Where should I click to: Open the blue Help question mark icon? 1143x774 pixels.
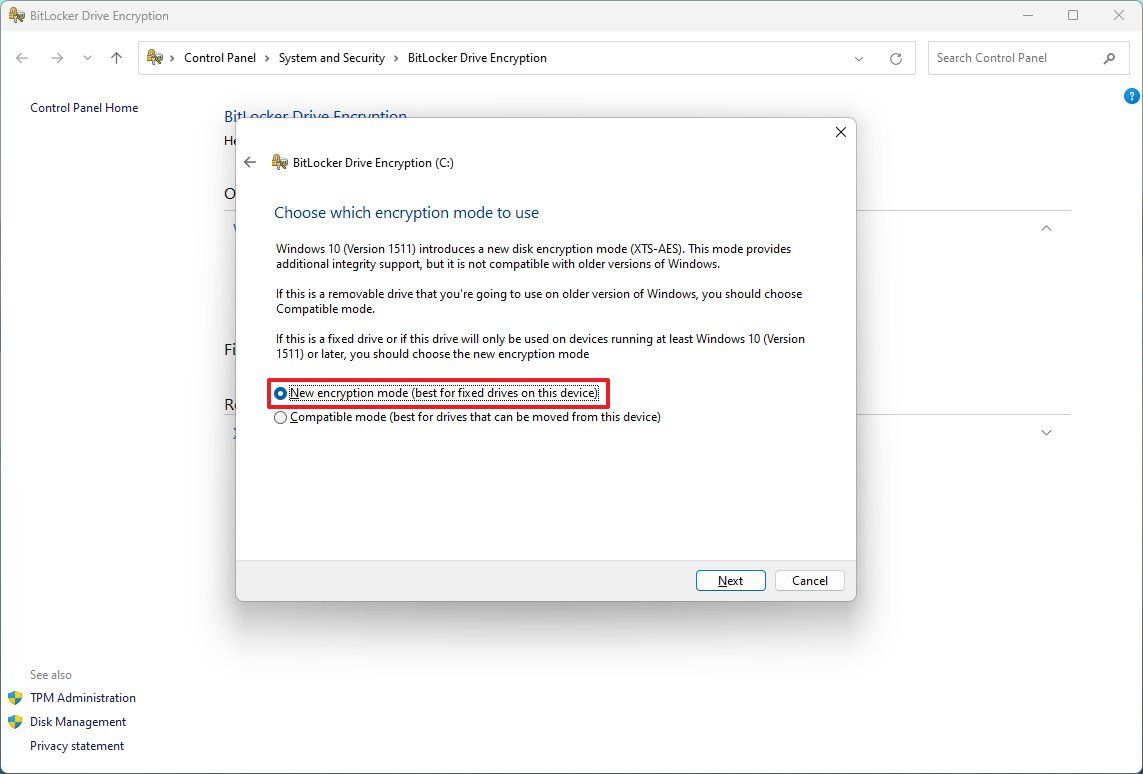(x=1132, y=96)
